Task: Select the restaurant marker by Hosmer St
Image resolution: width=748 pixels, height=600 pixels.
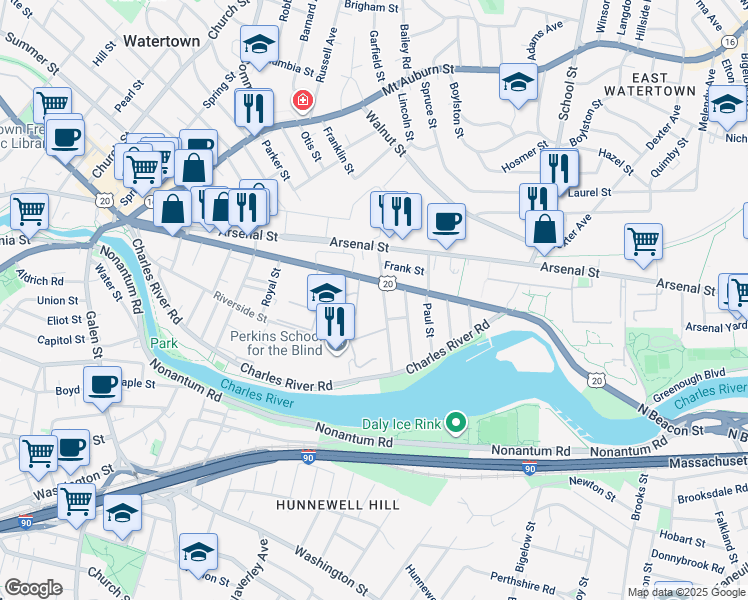Action: (x=559, y=168)
